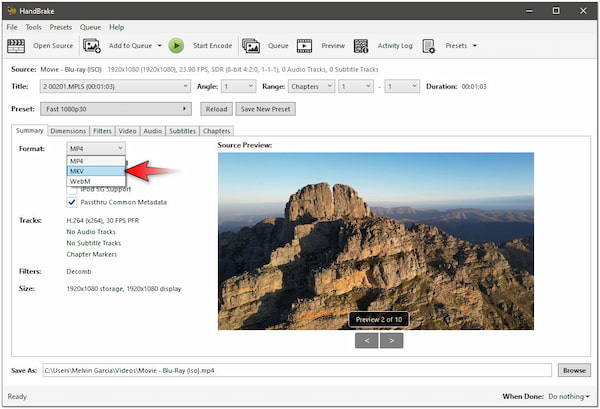Expand the toolbar Presets dropdown arrow
This screenshot has width=600, height=409.
[475, 46]
